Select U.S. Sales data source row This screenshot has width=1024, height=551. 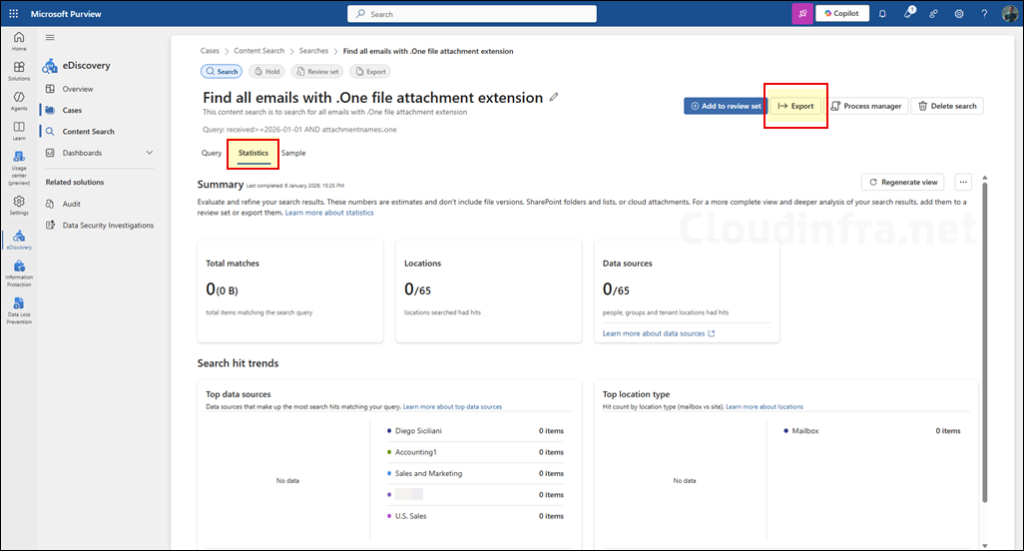coord(475,516)
